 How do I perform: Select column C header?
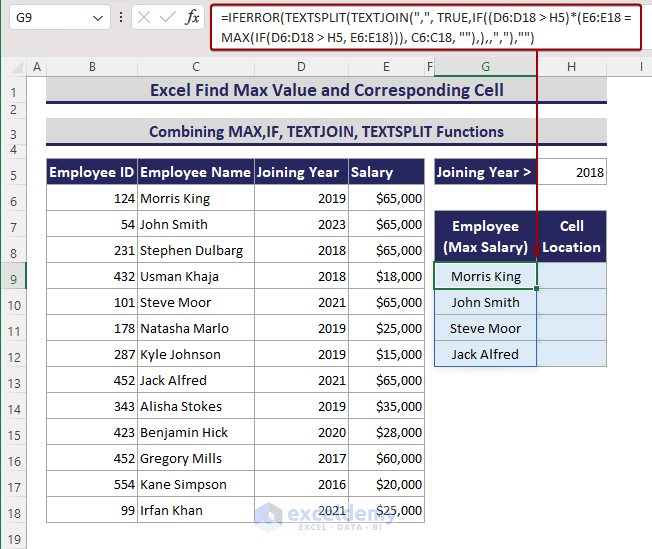click(x=196, y=67)
